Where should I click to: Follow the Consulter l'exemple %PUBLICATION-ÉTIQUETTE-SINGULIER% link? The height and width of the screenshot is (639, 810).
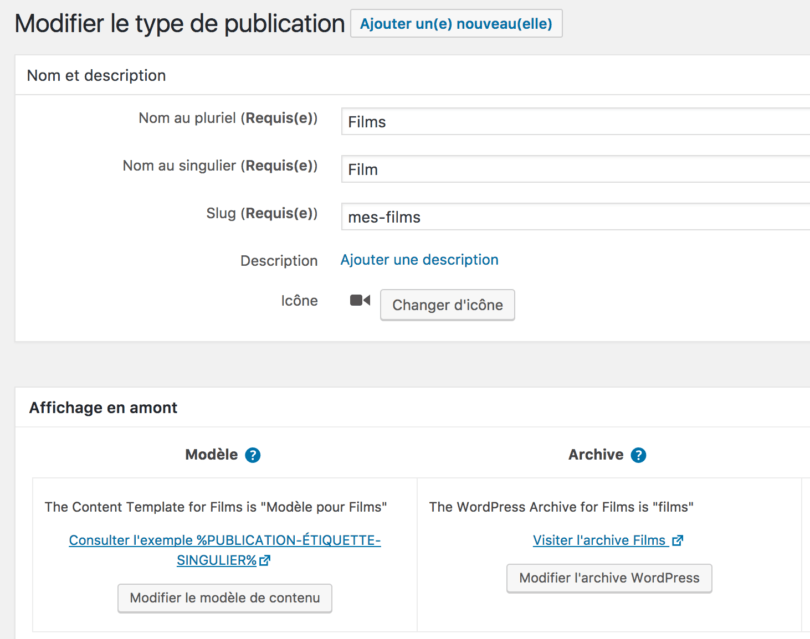click(x=224, y=541)
